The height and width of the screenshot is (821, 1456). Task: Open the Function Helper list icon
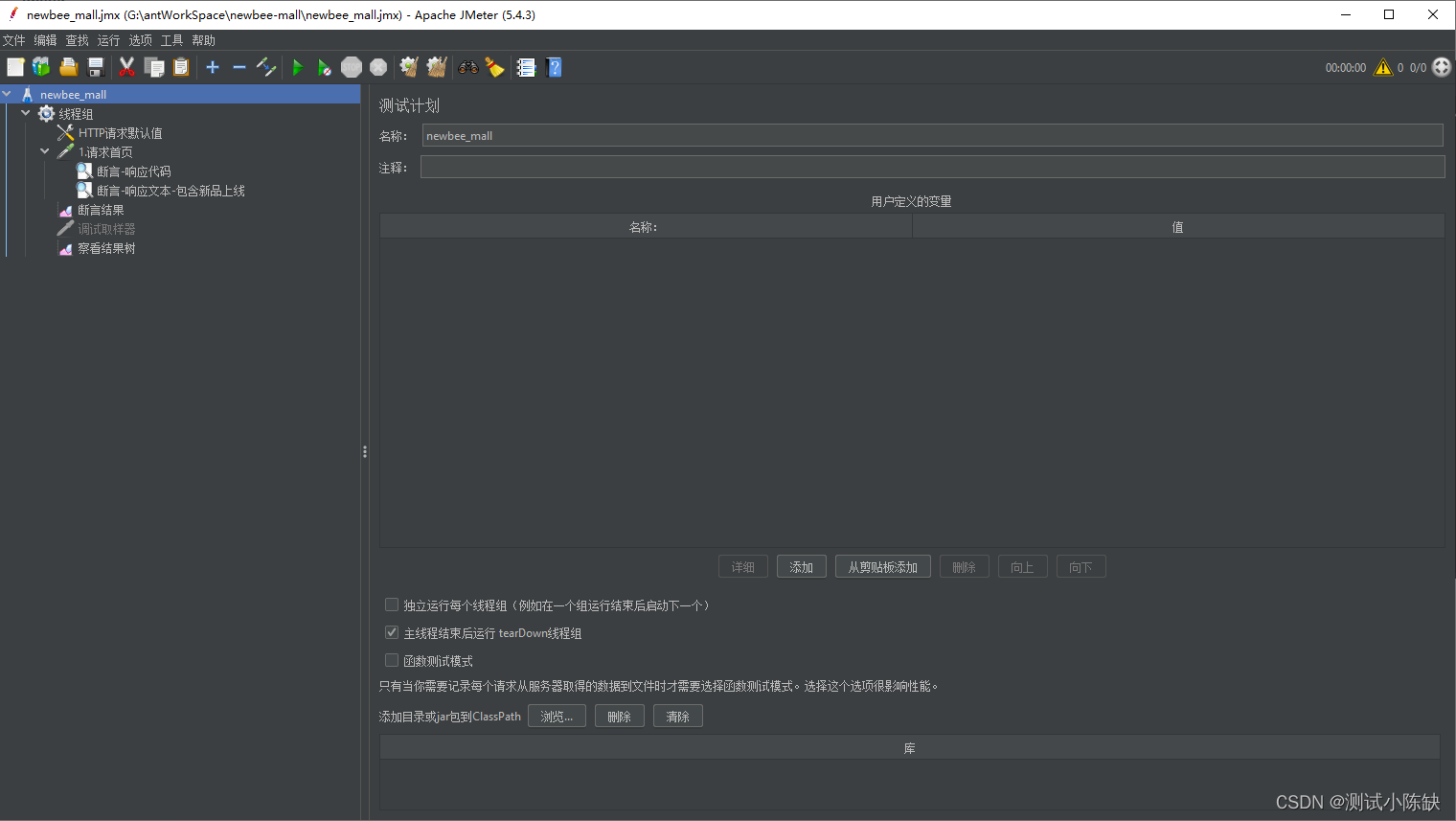coord(526,67)
